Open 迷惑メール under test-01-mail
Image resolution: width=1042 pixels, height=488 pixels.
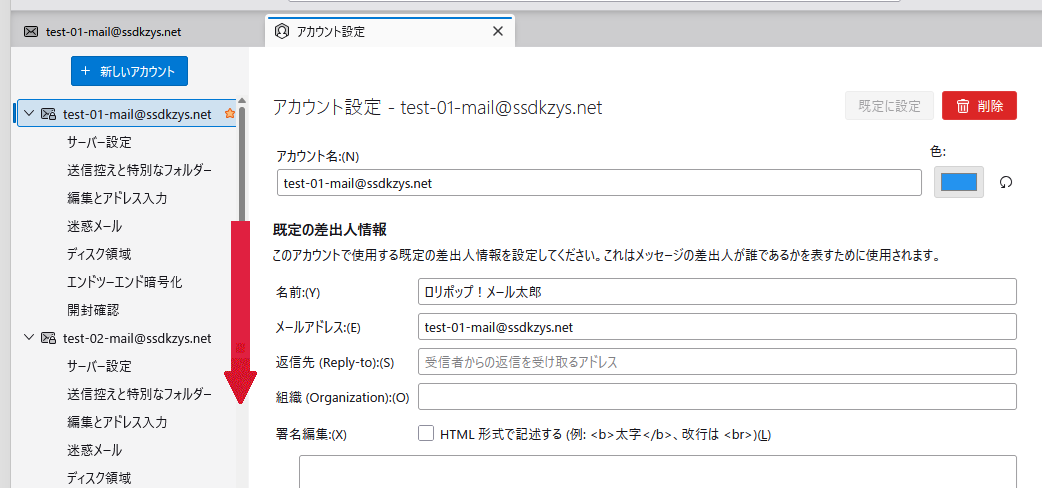tap(94, 226)
